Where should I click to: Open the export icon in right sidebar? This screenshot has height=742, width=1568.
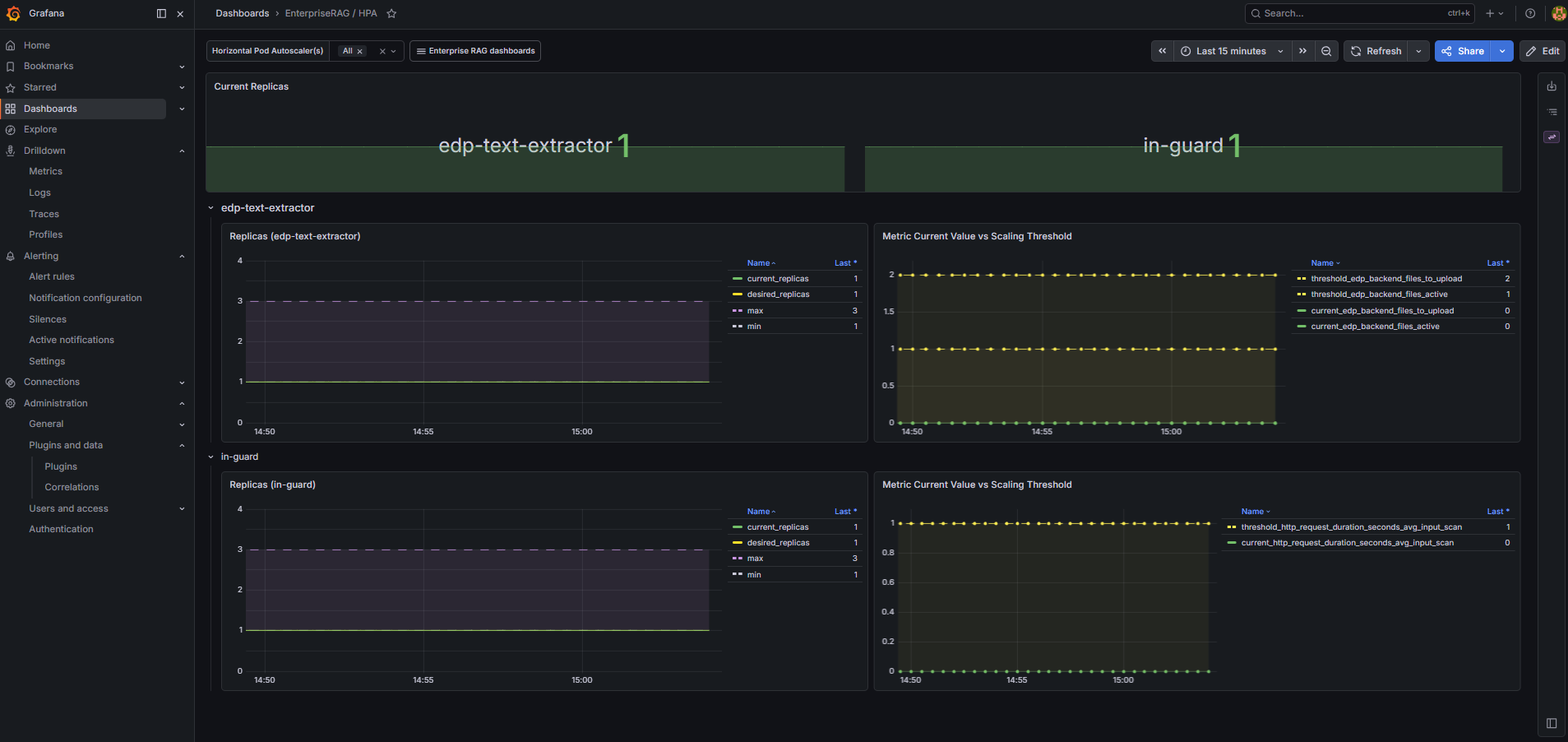(x=1552, y=86)
